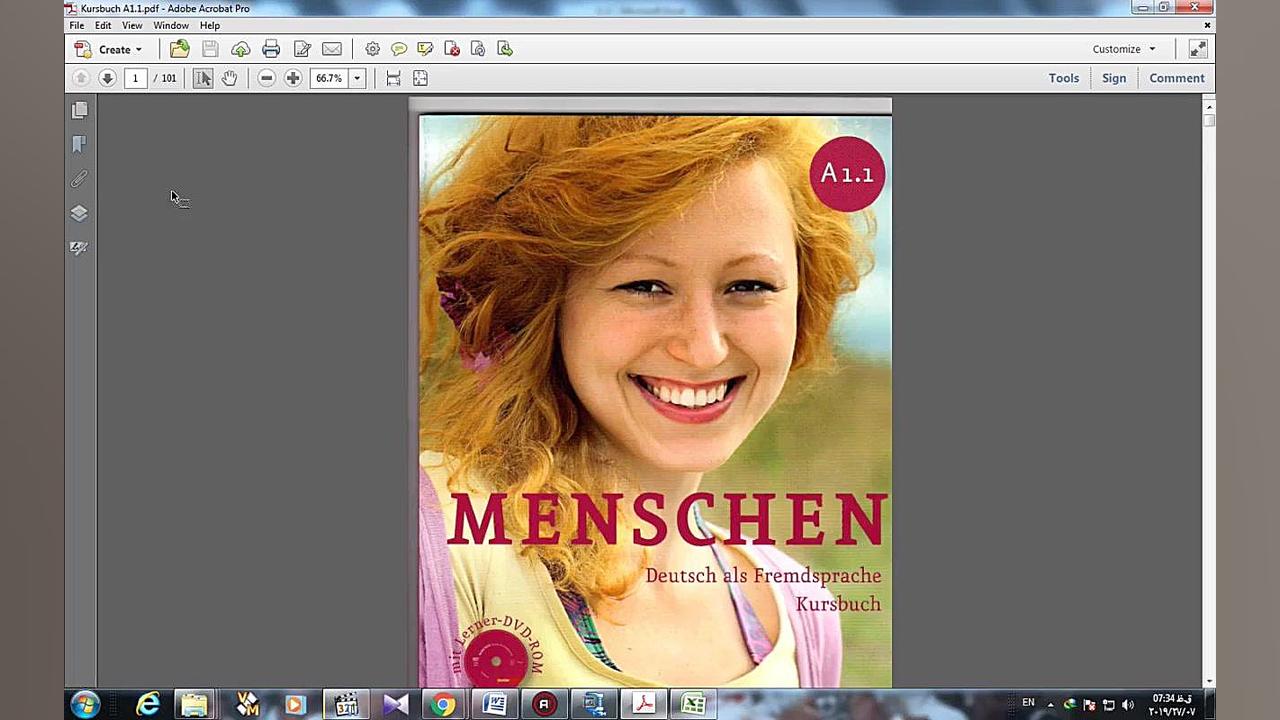This screenshot has height=720, width=1280.
Task: Activate the Hand pan tool
Action: click(x=229, y=78)
